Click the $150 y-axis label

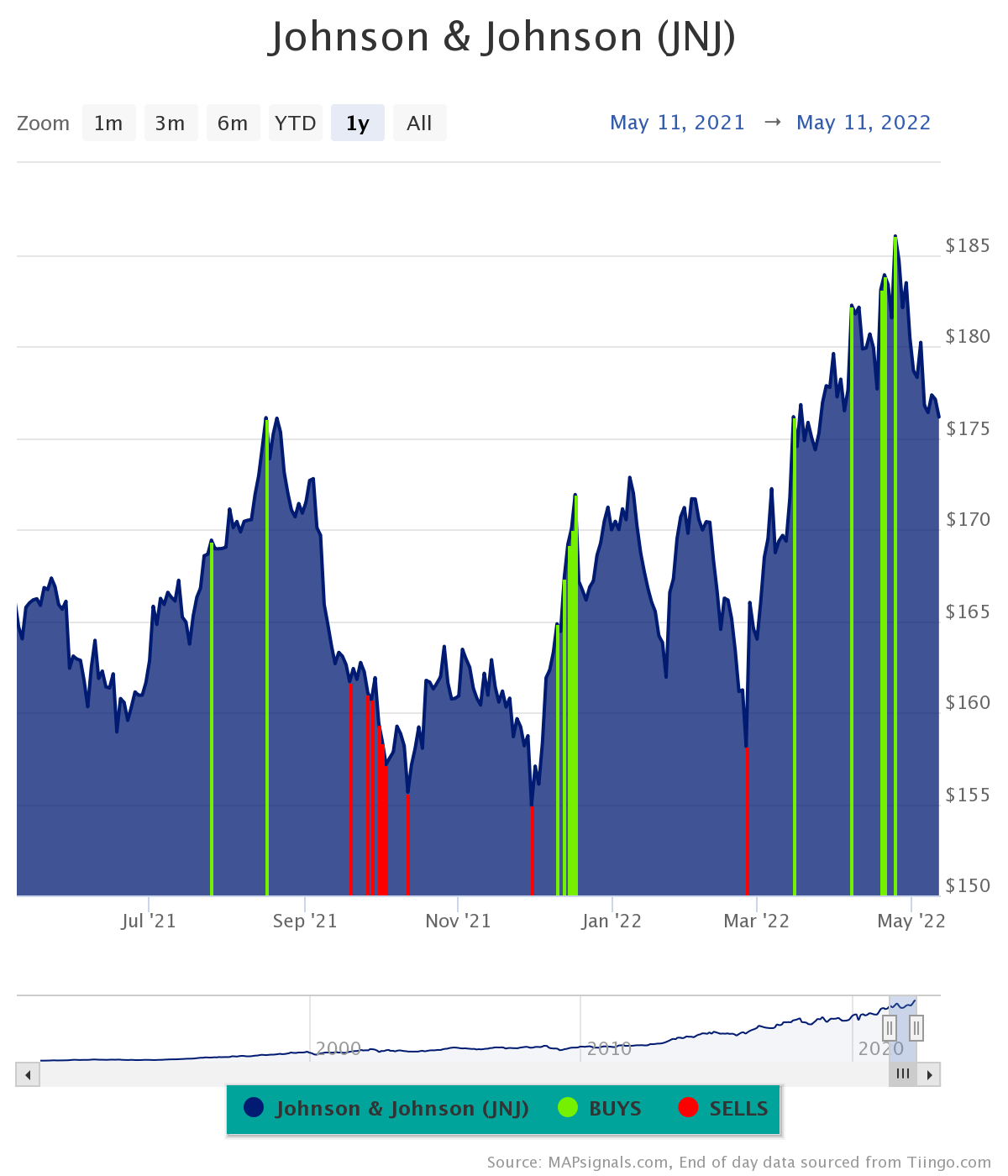968,886
